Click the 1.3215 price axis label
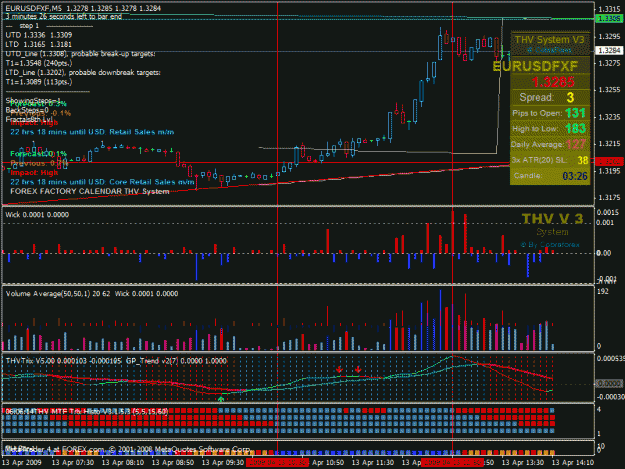The width and height of the screenshot is (625, 469). coord(609,144)
